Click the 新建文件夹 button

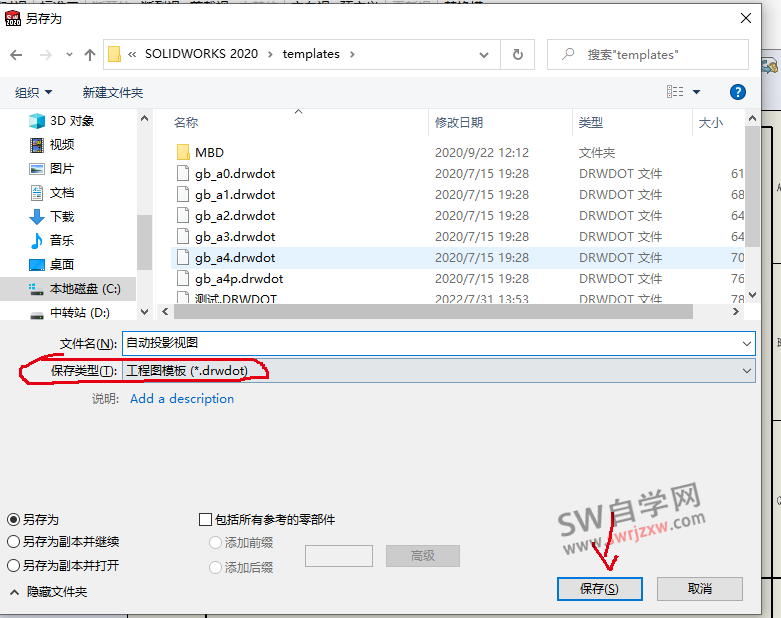click(113, 93)
